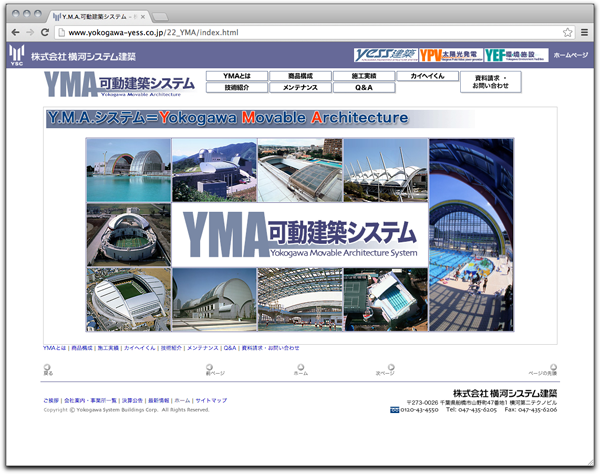Image resolution: width=600 pixels, height=474 pixels.
Task: Click the 技術紹介 footer text link
Action: [171, 348]
